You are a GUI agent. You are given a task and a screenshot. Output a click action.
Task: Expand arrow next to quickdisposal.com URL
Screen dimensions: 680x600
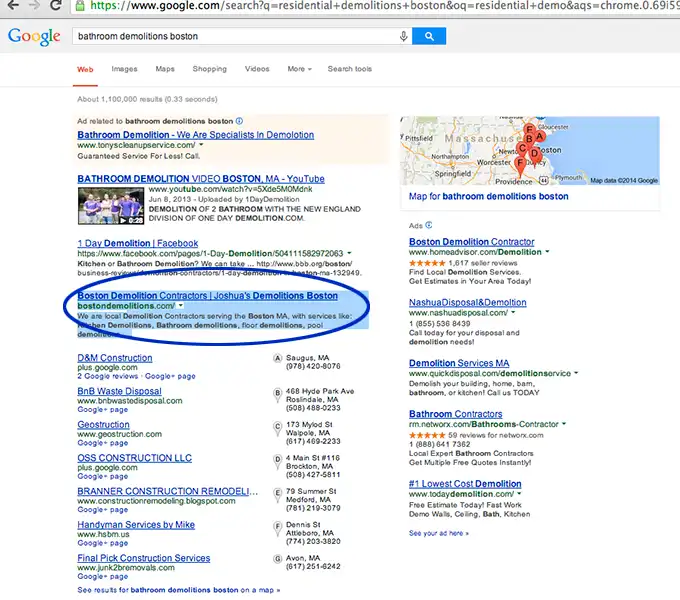tap(576, 373)
